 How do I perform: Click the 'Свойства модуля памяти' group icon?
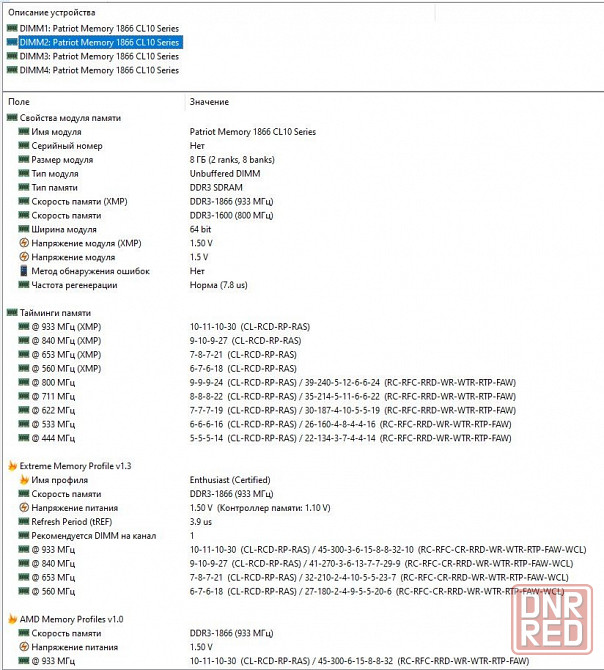(x=12, y=118)
